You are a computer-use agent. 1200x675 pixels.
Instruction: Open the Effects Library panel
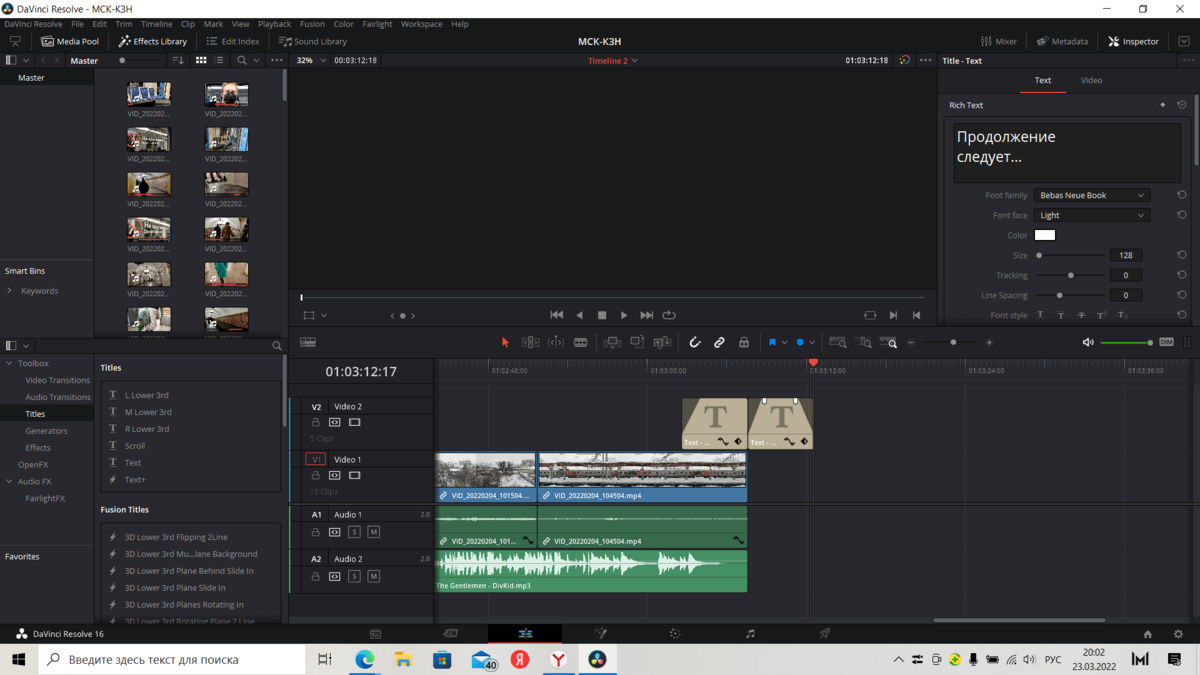pyautogui.click(x=152, y=41)
